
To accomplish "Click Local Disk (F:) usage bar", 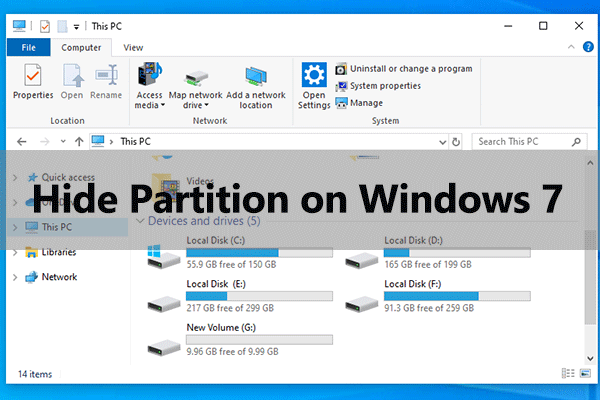I will [457, 296].
